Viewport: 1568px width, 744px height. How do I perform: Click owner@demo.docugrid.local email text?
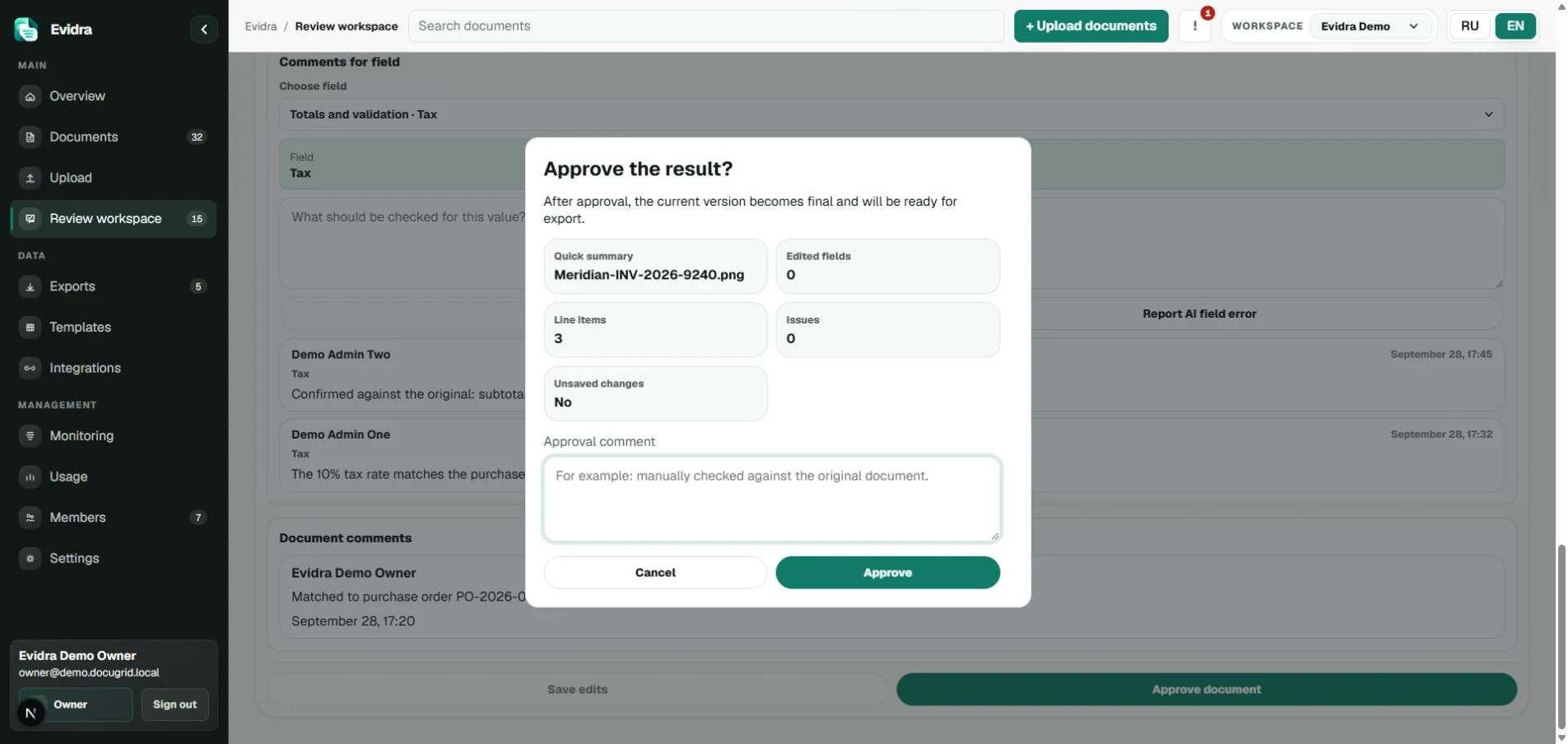tap(89, 672)
